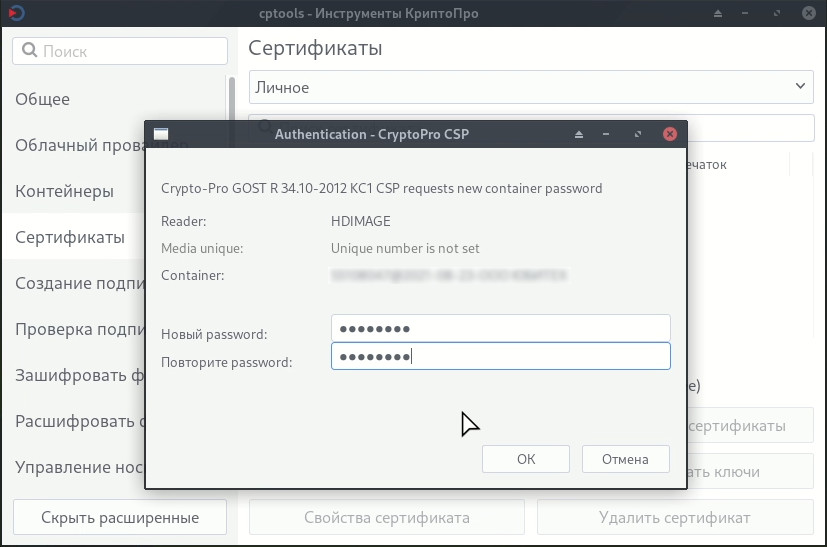Screen dimensions: 827x547
Task: Focus the Повторите password field
Action: tap(501, 356)
